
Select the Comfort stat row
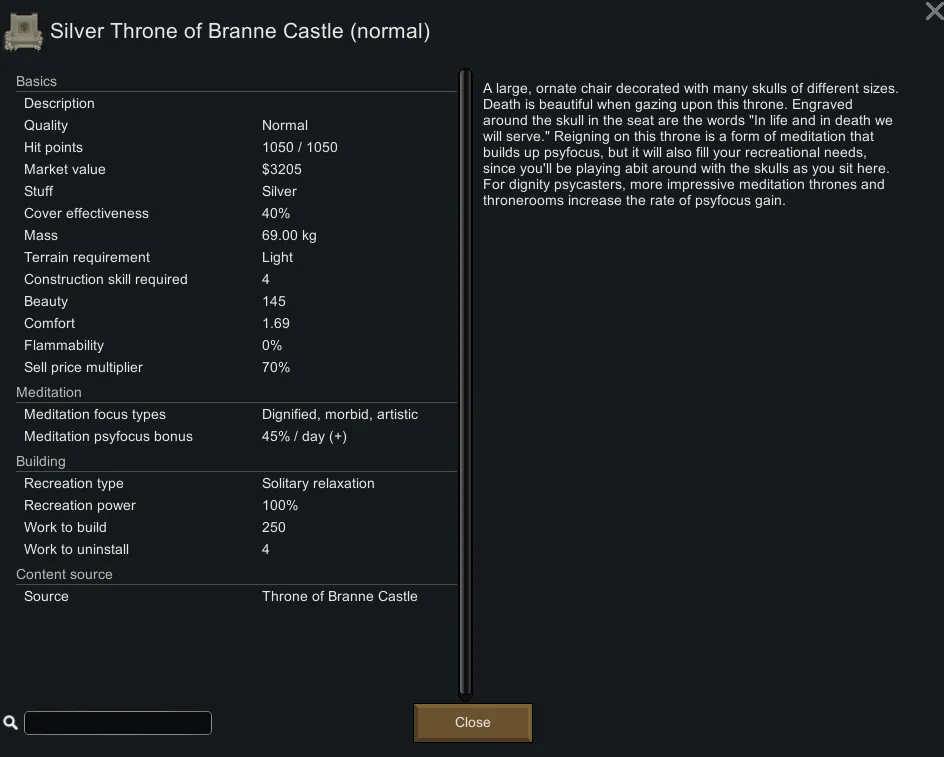pos(236,323)
